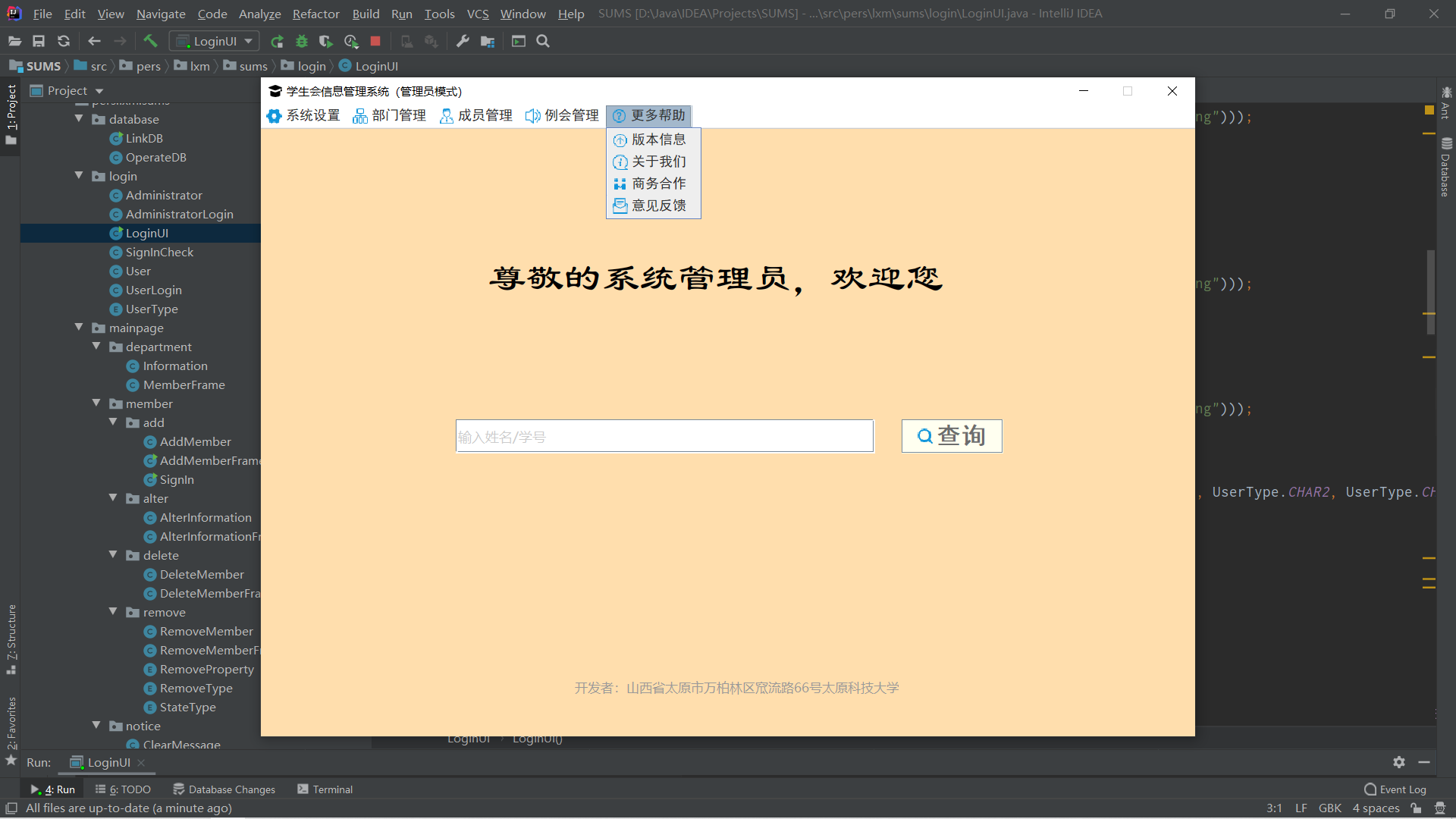Stop the running LoginUI process
The image size is (1456, 819).
(375, 41)
